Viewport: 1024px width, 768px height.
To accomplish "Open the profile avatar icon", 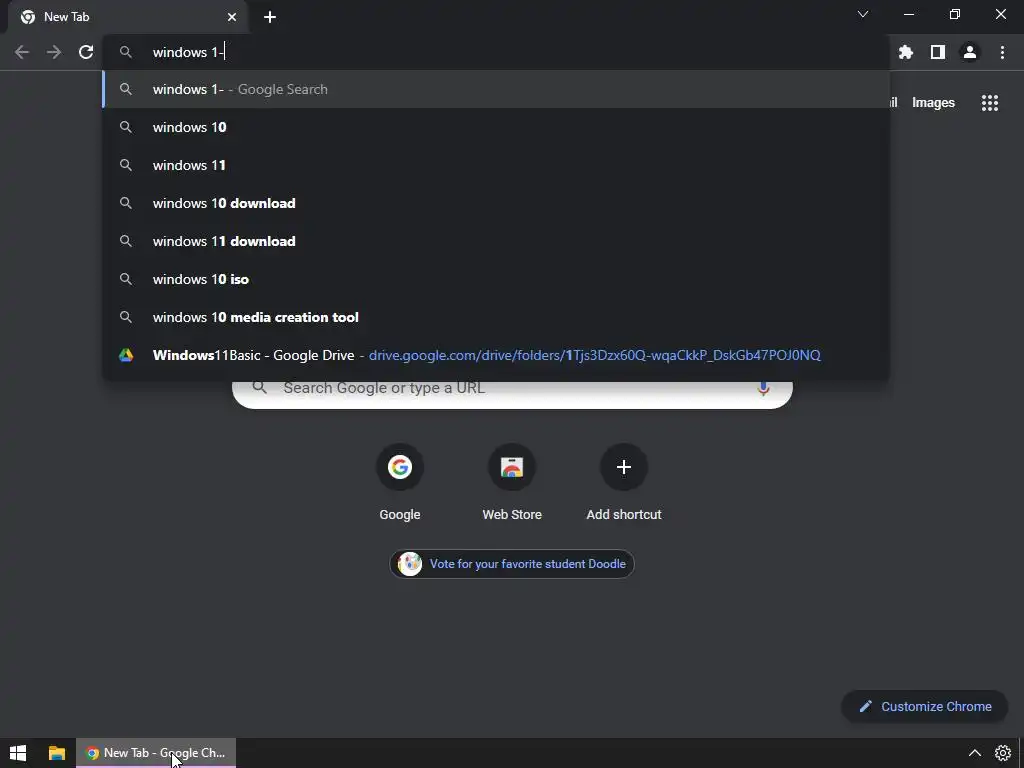I will [970, 52].
